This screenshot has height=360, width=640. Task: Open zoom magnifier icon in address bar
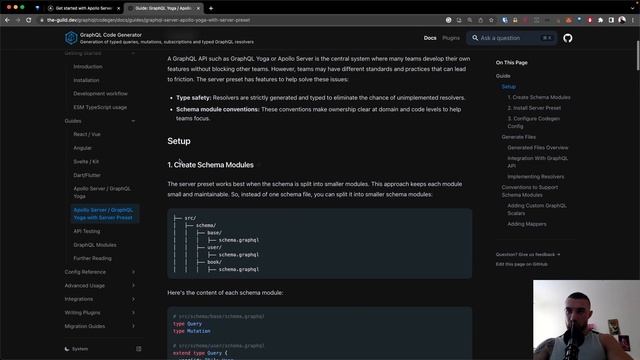point(470,20)
